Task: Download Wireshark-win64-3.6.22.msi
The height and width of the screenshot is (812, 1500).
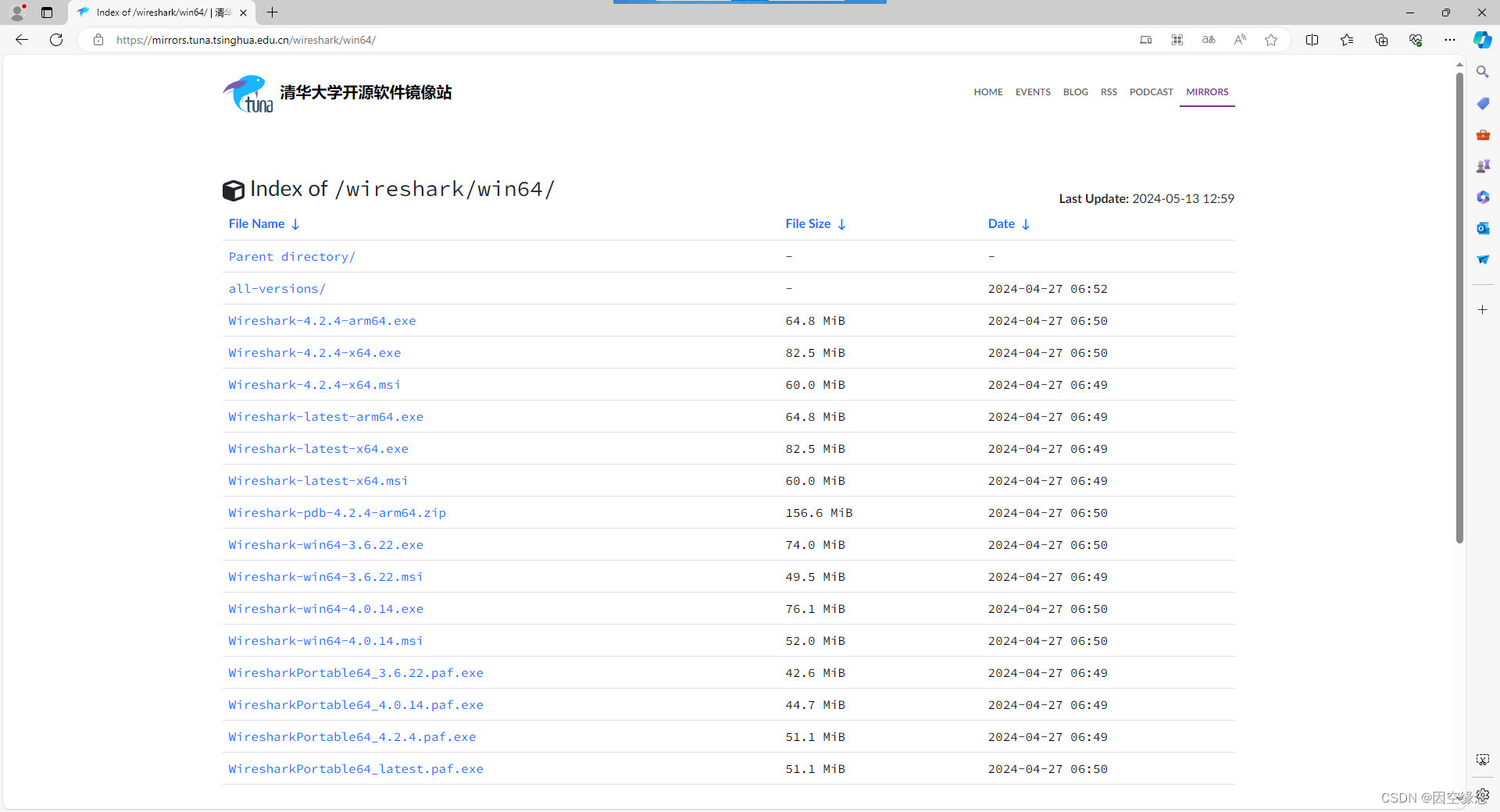Action: [326, 577]
